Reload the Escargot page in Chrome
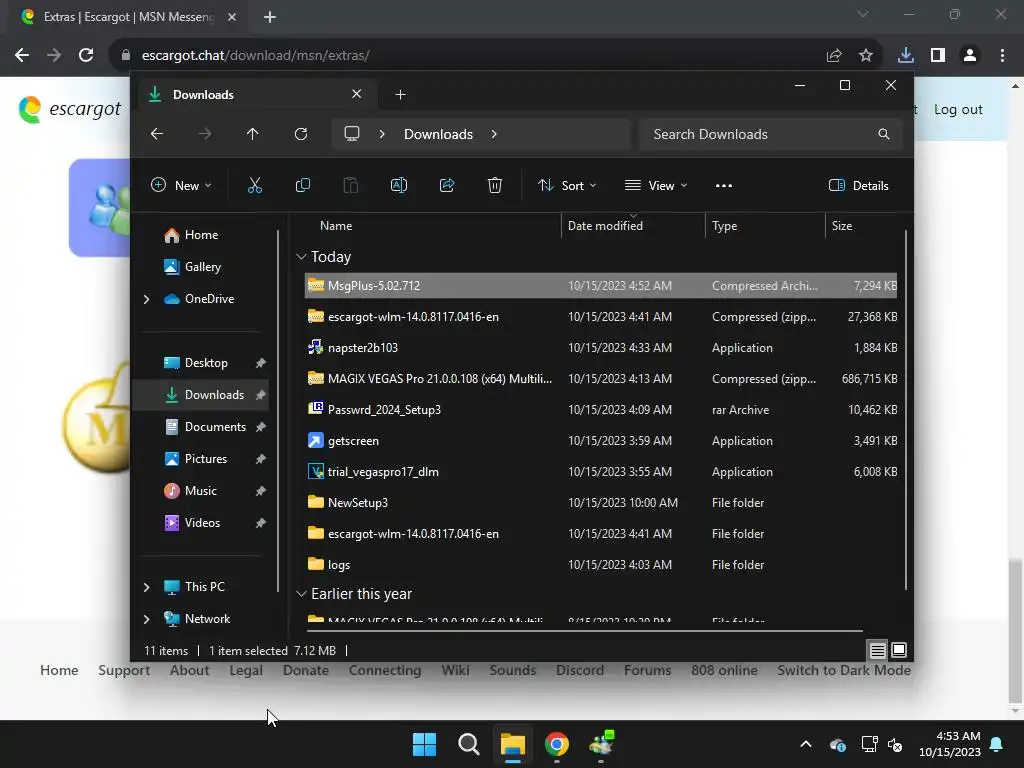 [86, 56]
